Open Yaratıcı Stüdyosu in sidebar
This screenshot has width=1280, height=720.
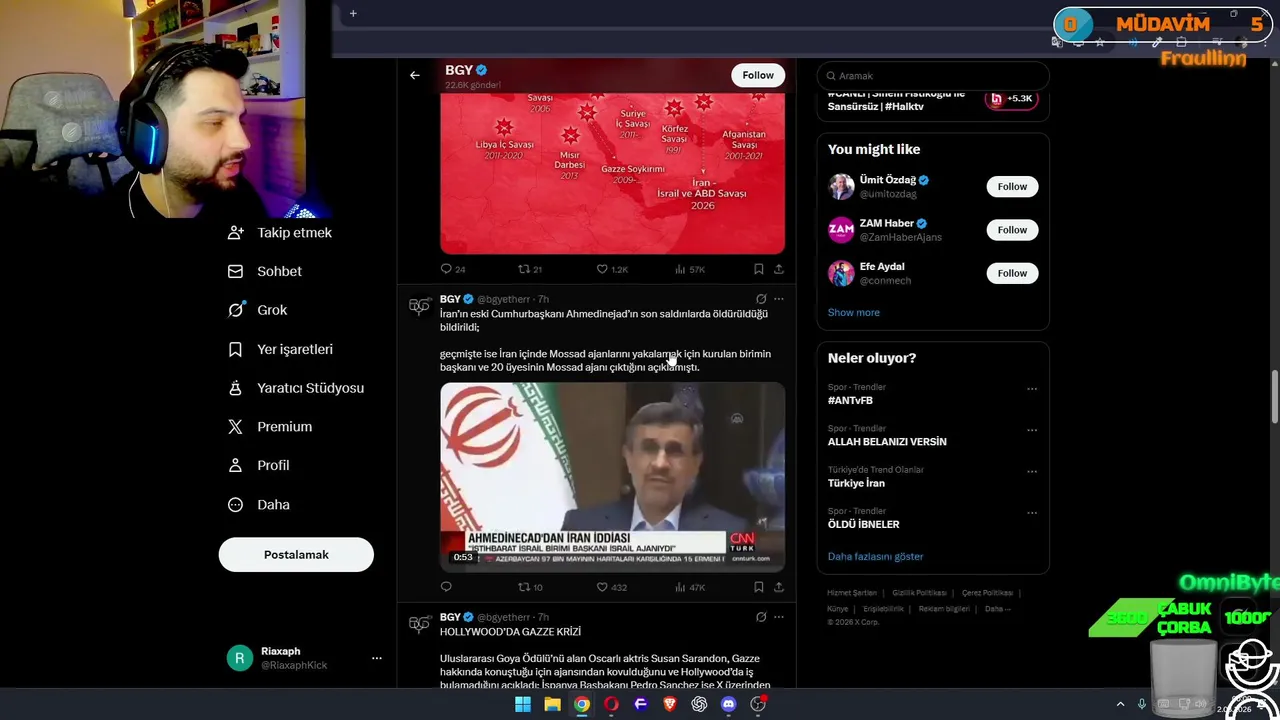296,388
